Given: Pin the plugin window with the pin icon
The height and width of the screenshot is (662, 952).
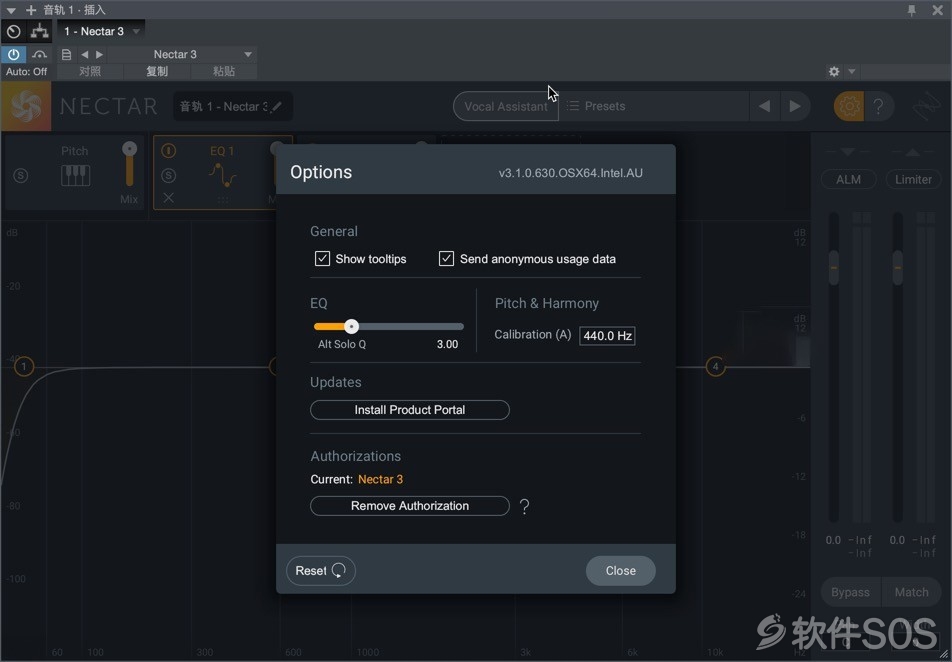Looking at the screenshot, I should point(911,10).
